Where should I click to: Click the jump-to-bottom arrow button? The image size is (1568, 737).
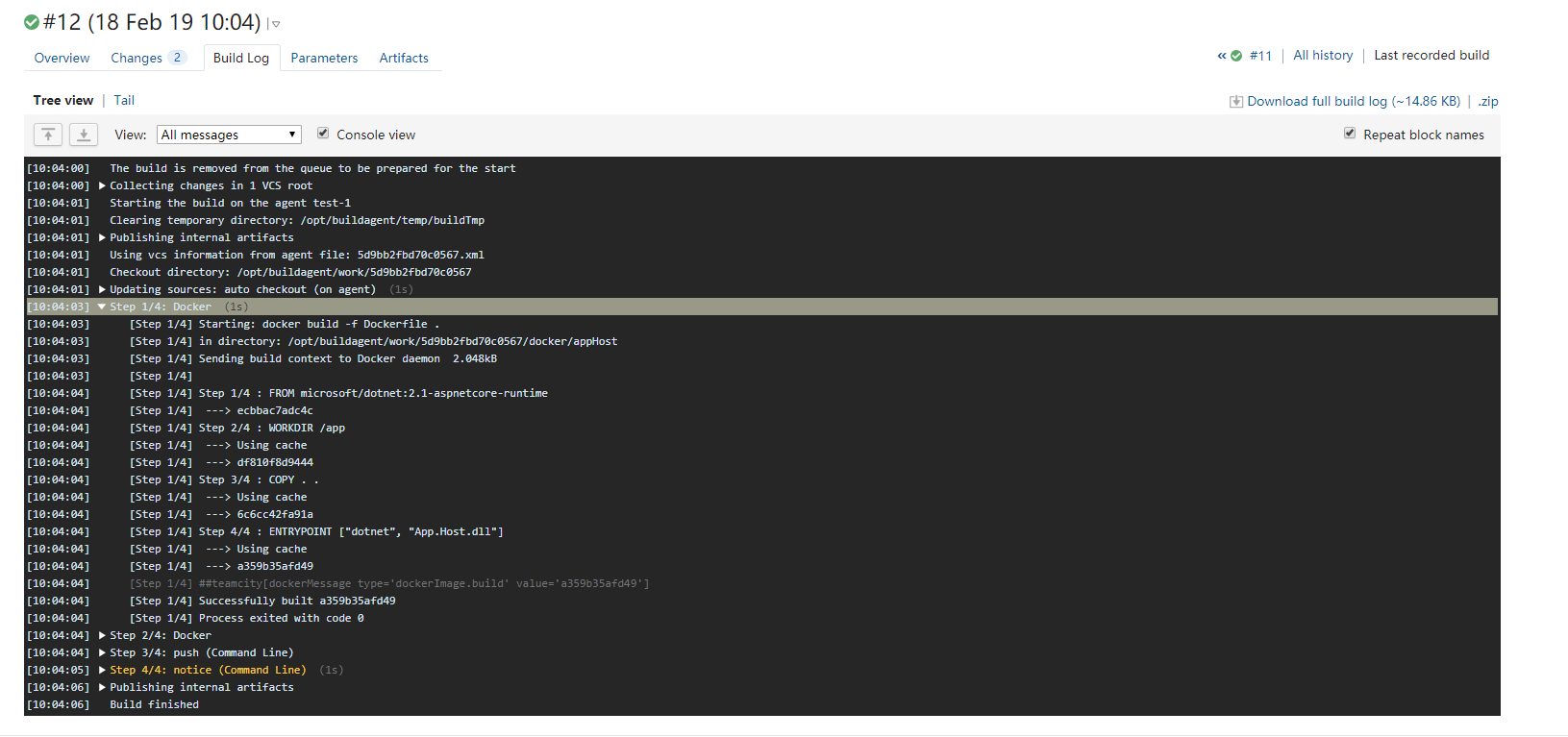click(84, 135)
